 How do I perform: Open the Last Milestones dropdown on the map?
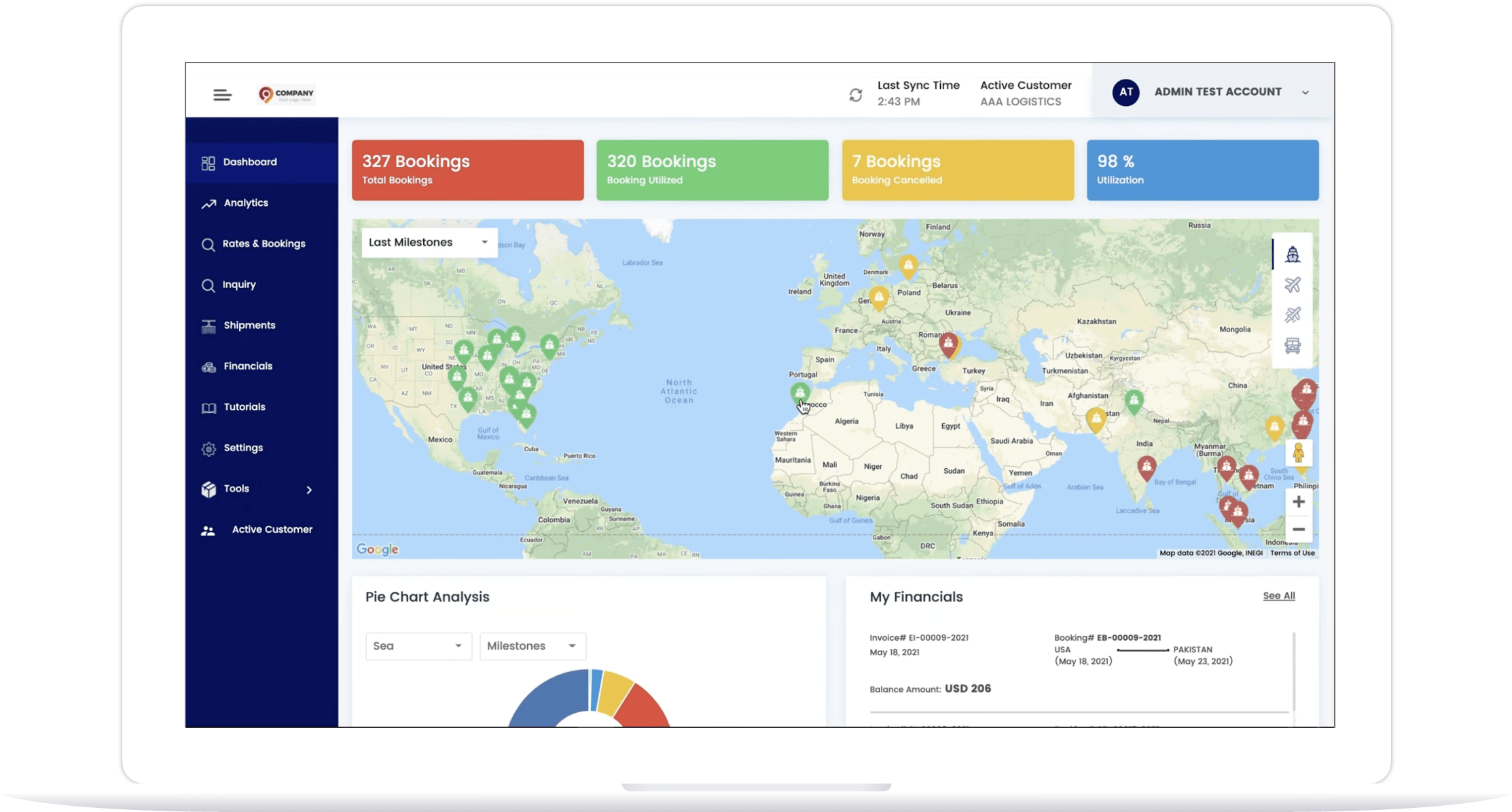click(x=429, y=242)
